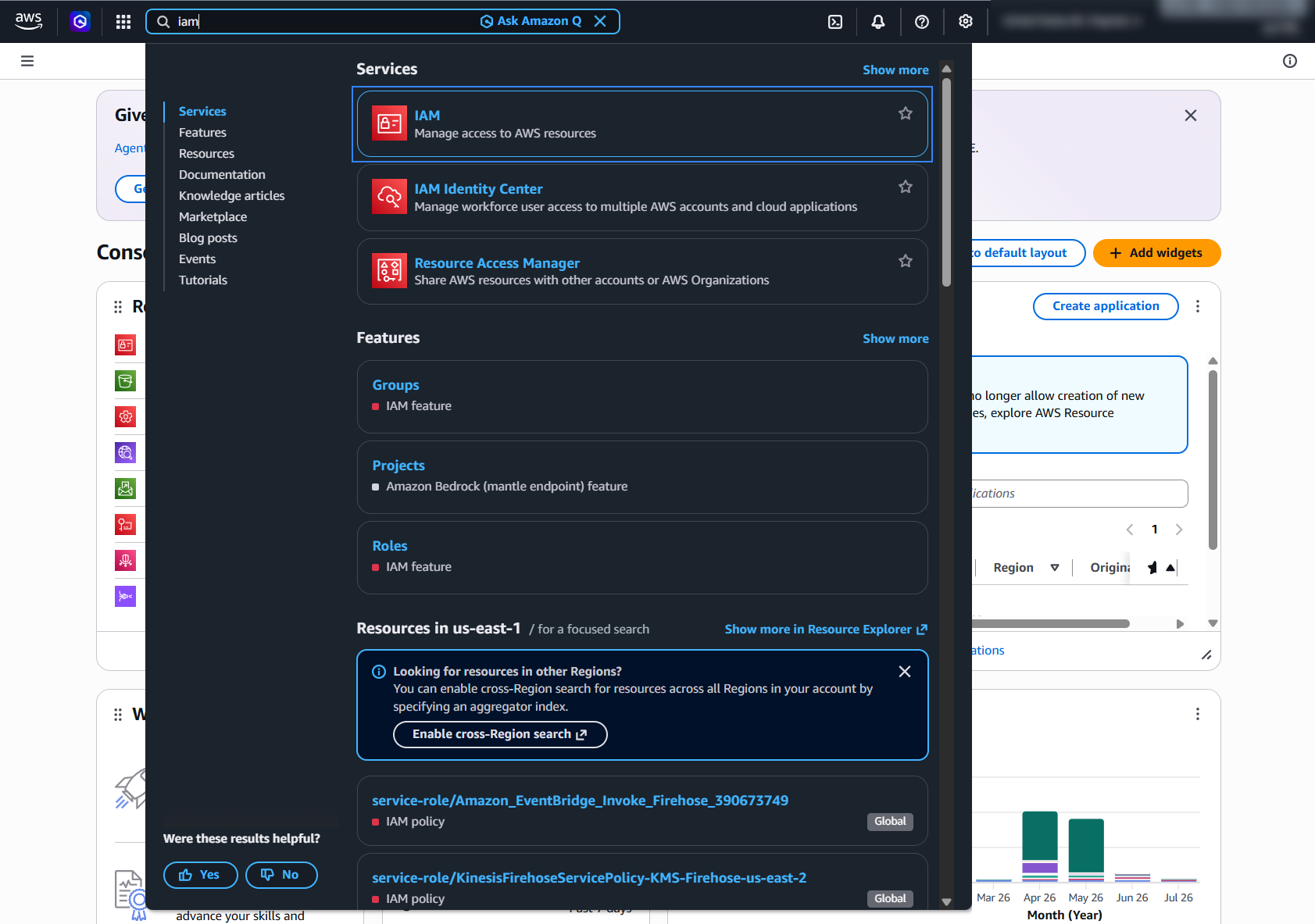Open the settings gear in top bar
The width and height of the screenshot is (1315, 924).
click(966, 22)
